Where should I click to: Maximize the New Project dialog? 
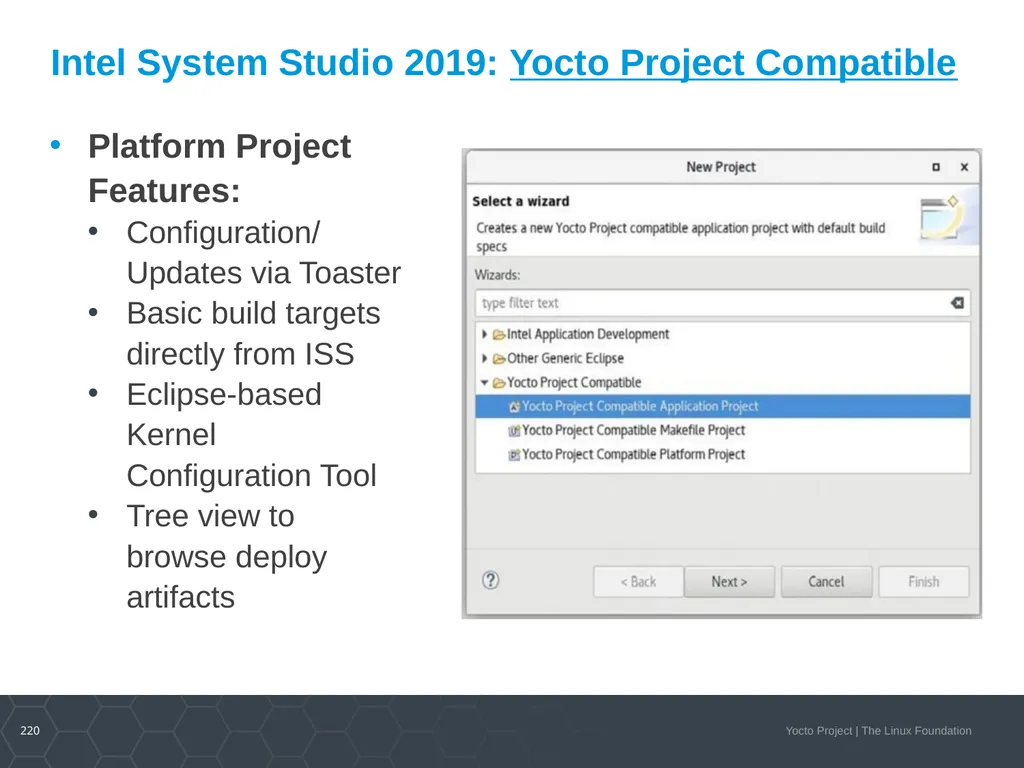[936, 167]
